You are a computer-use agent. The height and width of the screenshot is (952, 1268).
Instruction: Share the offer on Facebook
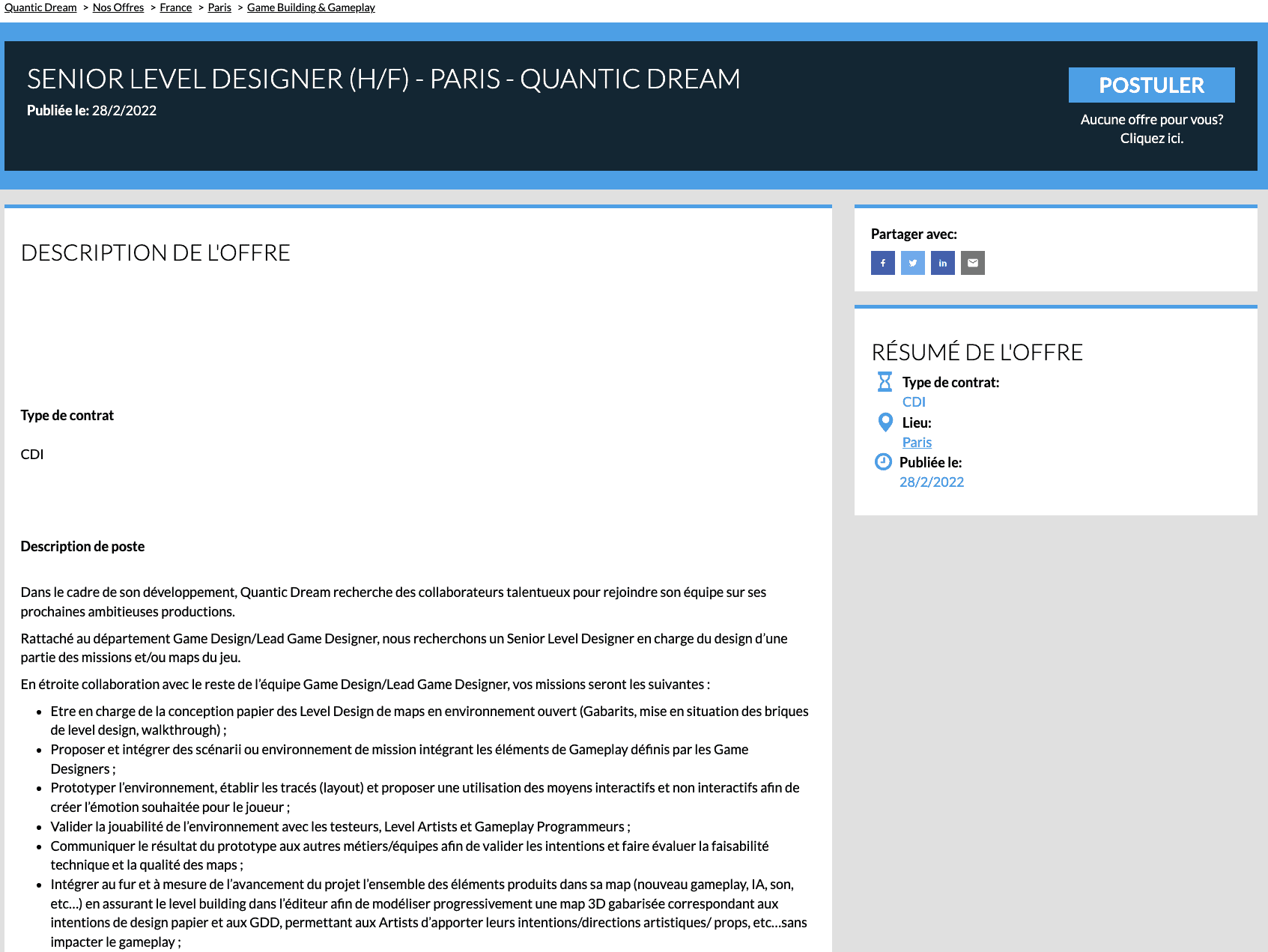pos(882,263)
